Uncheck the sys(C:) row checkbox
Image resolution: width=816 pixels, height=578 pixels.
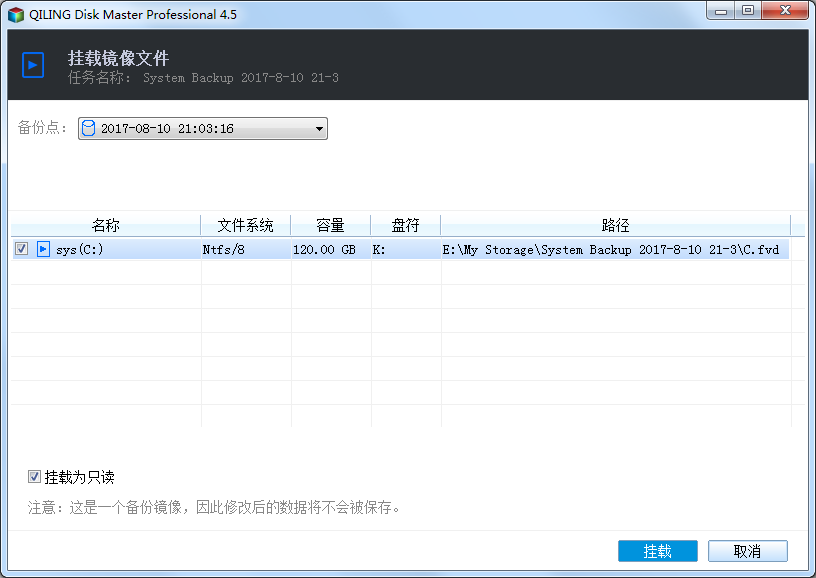21,249
